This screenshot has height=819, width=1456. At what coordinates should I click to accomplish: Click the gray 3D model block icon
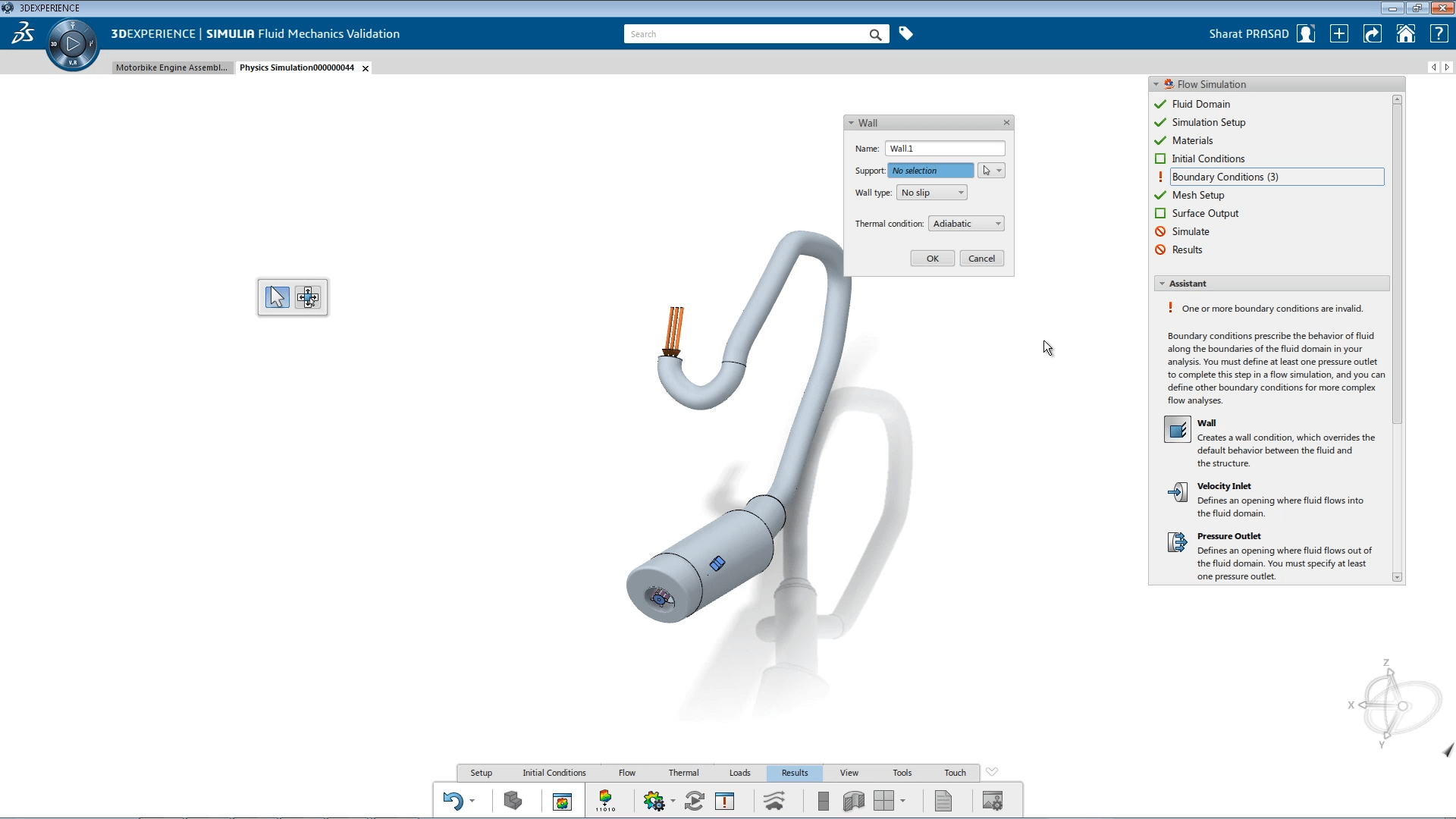click(513, 801)
